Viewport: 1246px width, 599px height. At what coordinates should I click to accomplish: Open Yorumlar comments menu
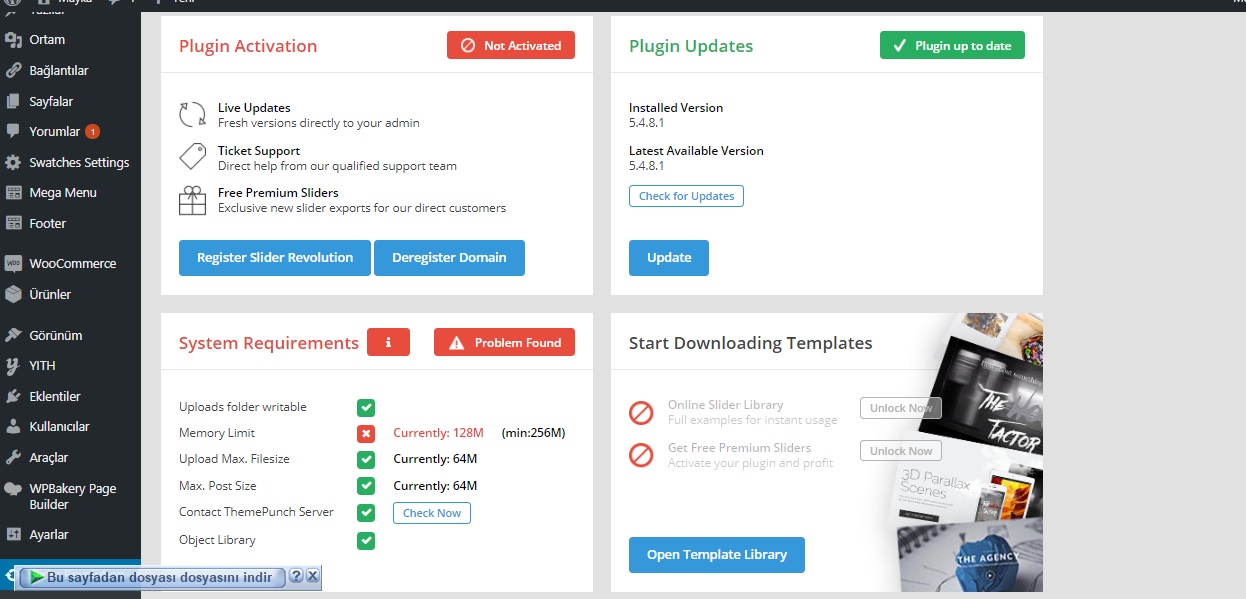click(x=70, y=131)
